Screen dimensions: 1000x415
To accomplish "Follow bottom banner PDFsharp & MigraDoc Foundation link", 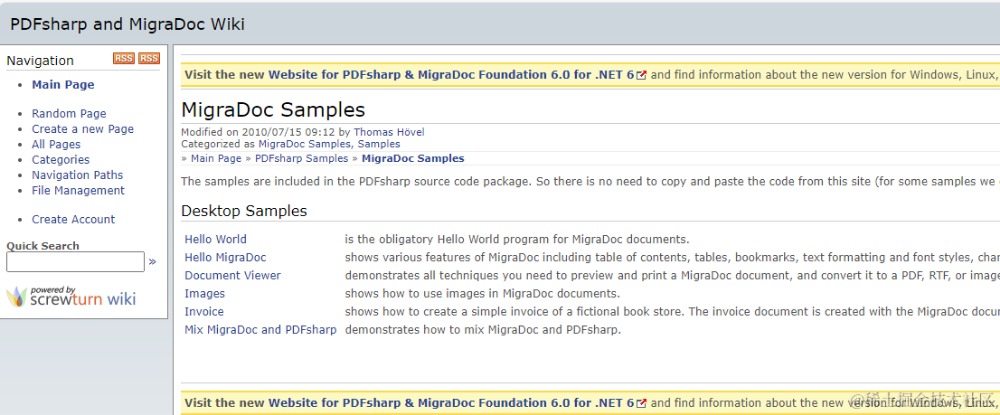I will 451,403.
